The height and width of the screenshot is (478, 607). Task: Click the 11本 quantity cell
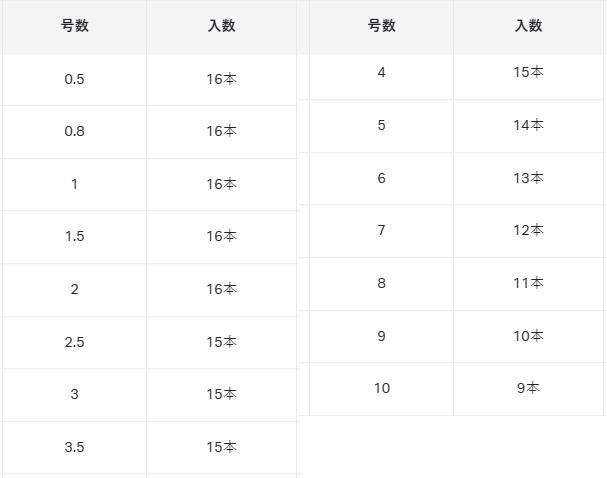point(528,283)
